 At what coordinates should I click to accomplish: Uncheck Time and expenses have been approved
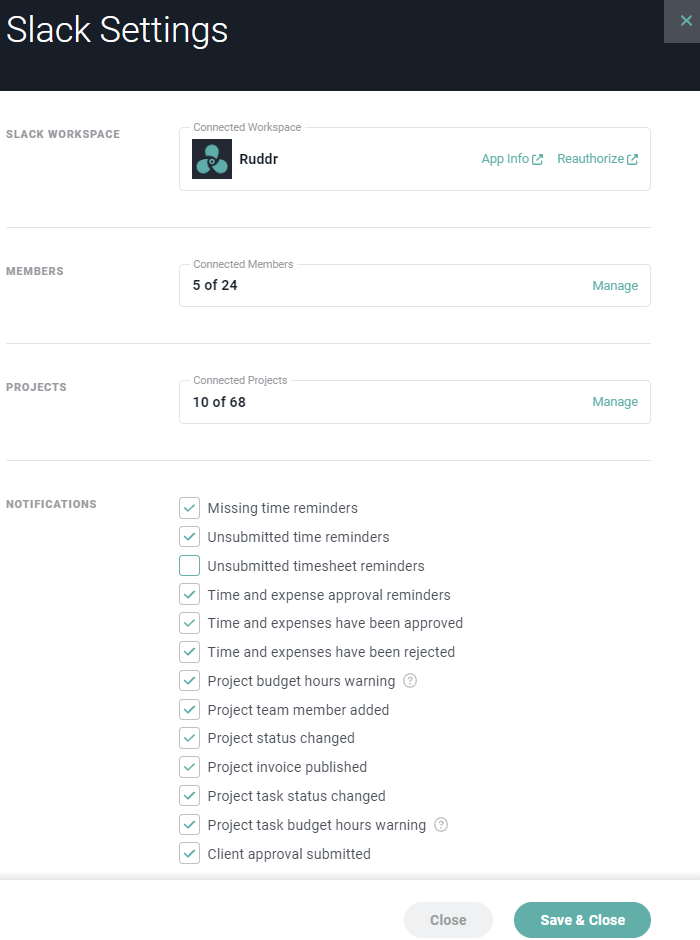[x=189, y=623]
